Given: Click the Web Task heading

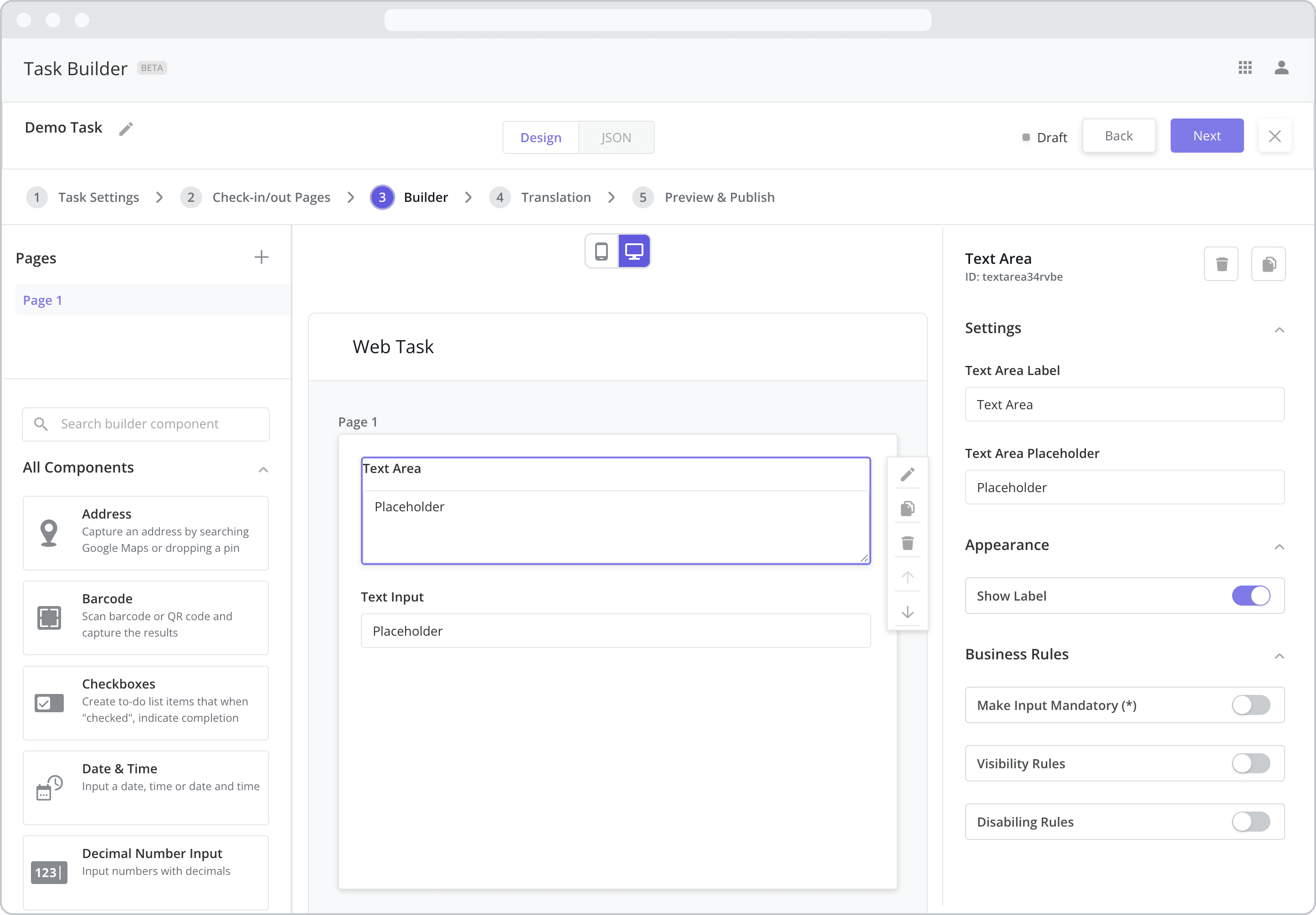Looking at the screenshot, I should click(x=393, y=347).
